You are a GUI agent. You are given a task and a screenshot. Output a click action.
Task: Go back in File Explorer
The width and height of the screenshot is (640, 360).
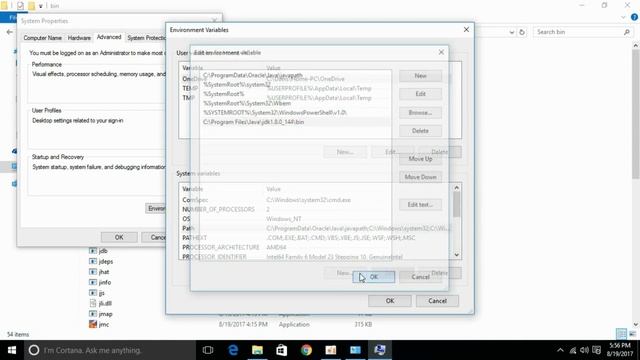click(10, 32)
